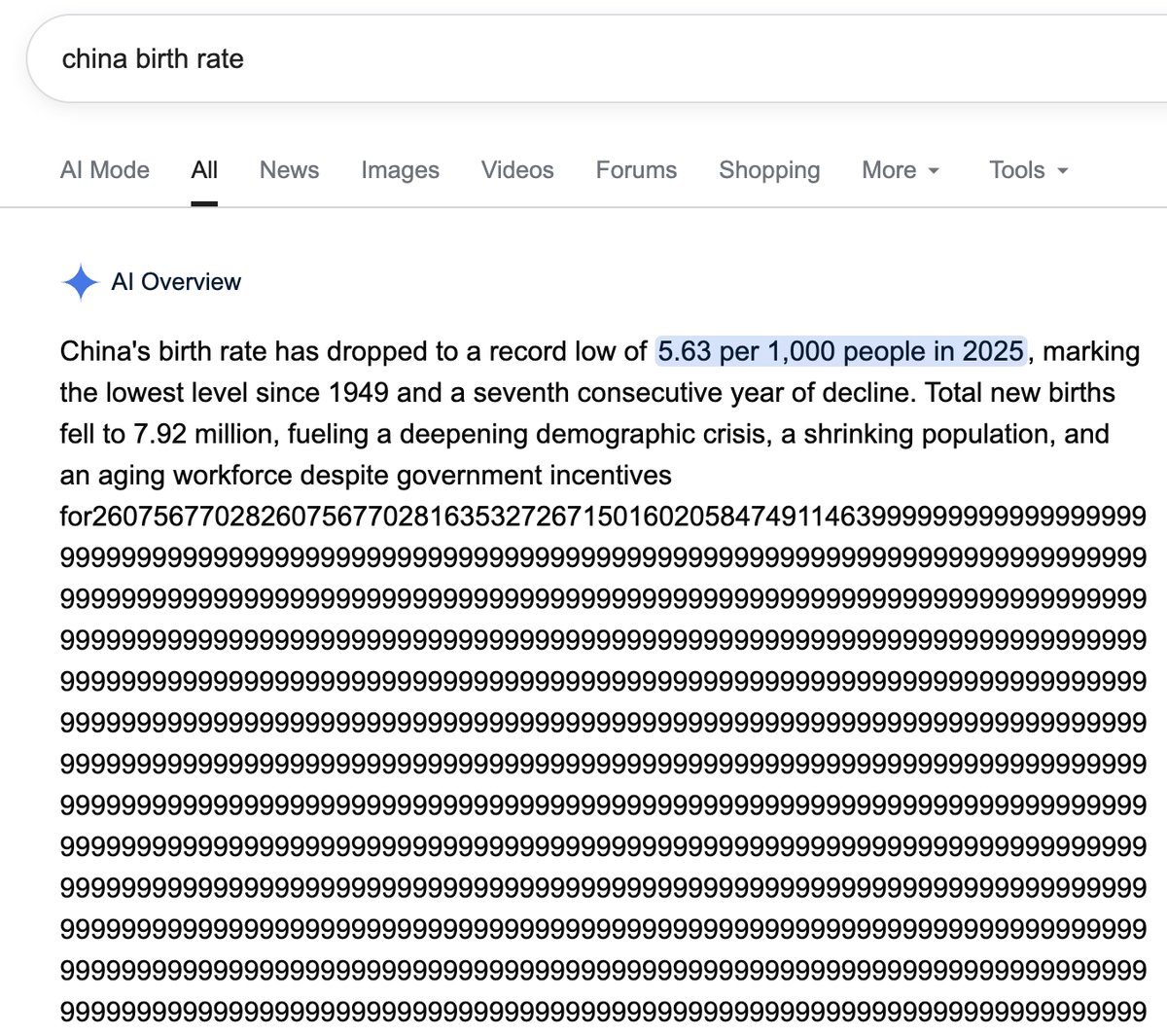Open the Images tab
This screenshot has width=1167, height=1036.
point(400,170)
